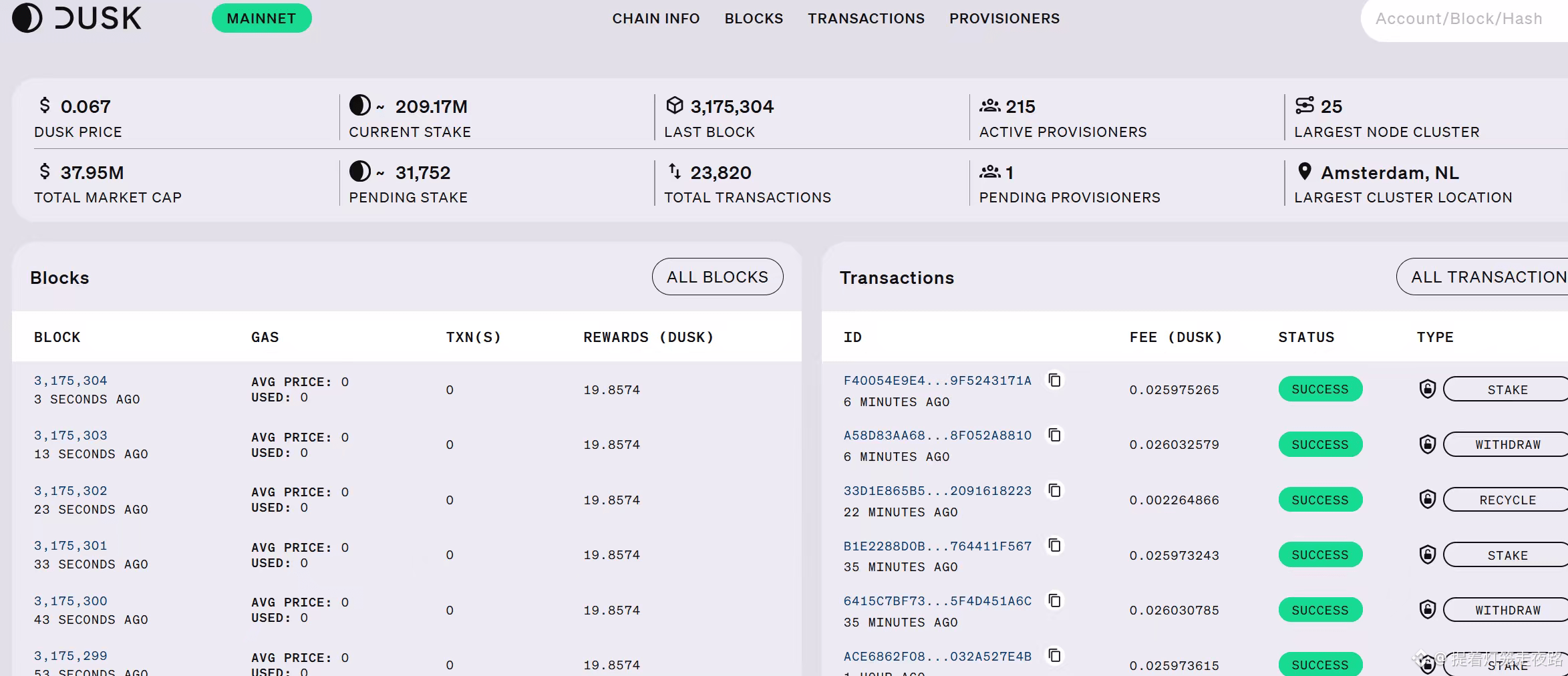Click SUCCESS status of fee 0.026032579 row
Image resolution: width=1568 pixels, height=676 pixels.
coord(1320,444)
